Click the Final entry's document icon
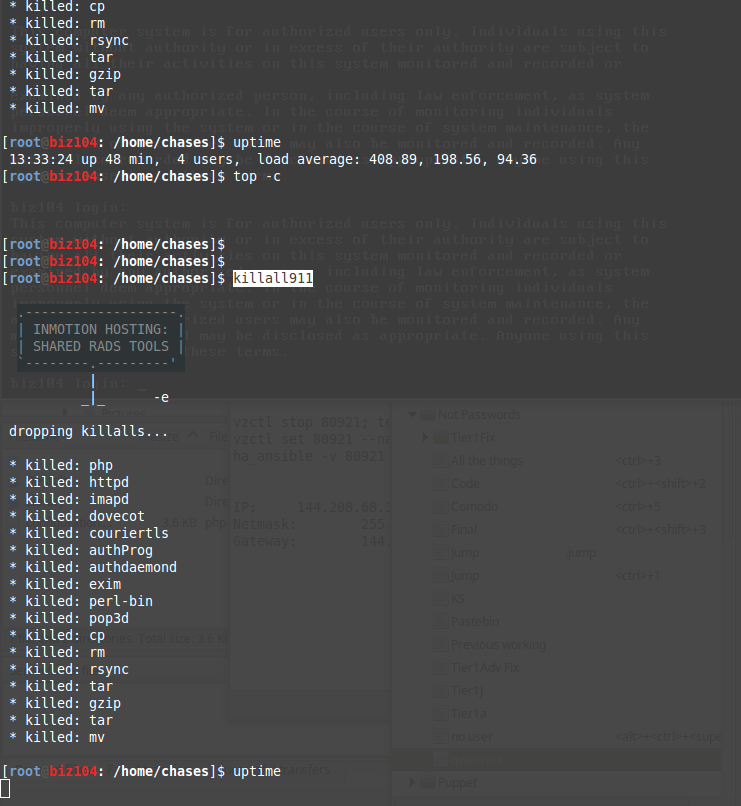This screenshot has width=741, height=806. (x=441, y=530)
